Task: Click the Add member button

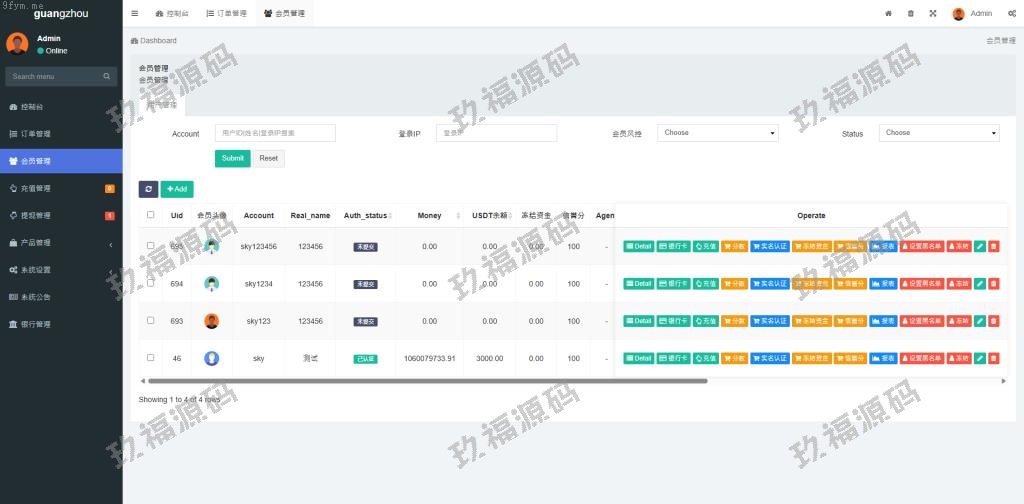Action: [x=177, y=189]
